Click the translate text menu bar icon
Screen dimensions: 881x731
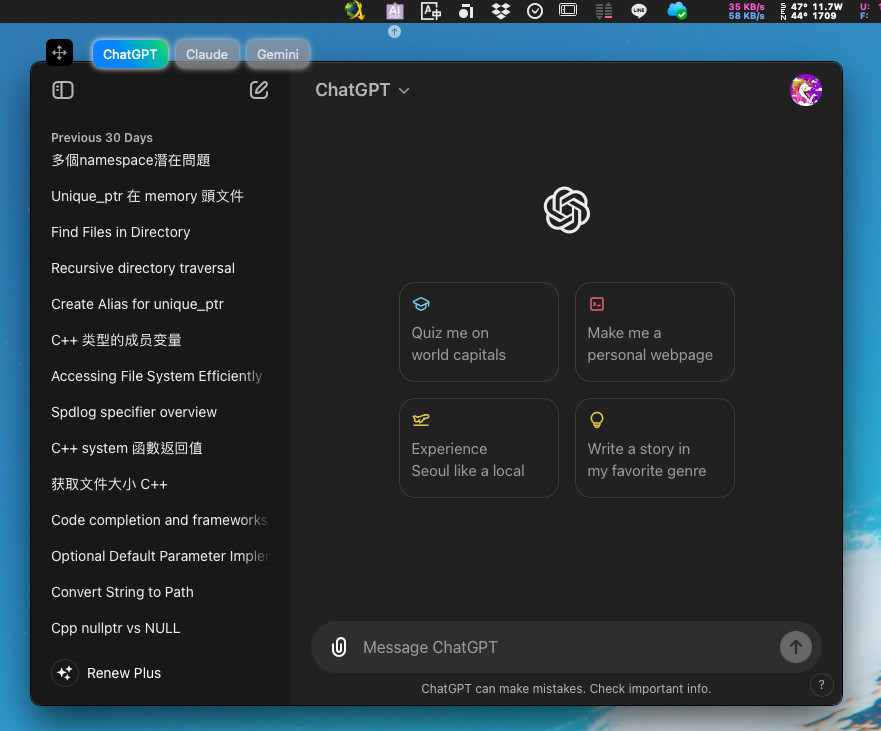click(431, 11)
